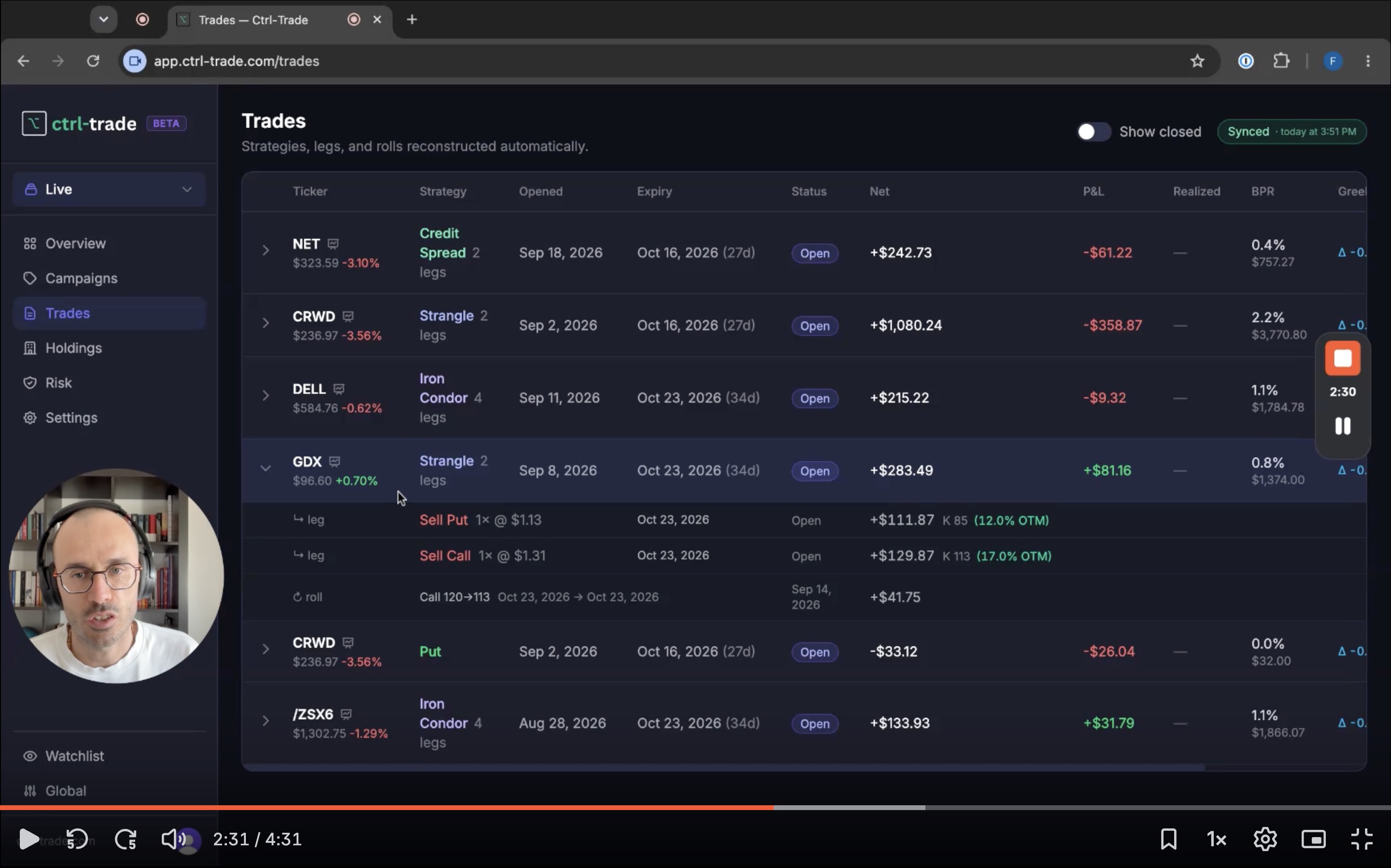Viewport: 1391px width, 868px height.
Task: Play the video
Action: [x=28, y=840]
